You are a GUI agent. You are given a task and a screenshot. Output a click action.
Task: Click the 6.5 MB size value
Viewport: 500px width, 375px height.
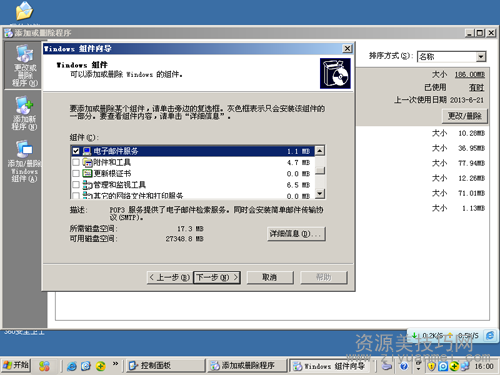point(298,185)
